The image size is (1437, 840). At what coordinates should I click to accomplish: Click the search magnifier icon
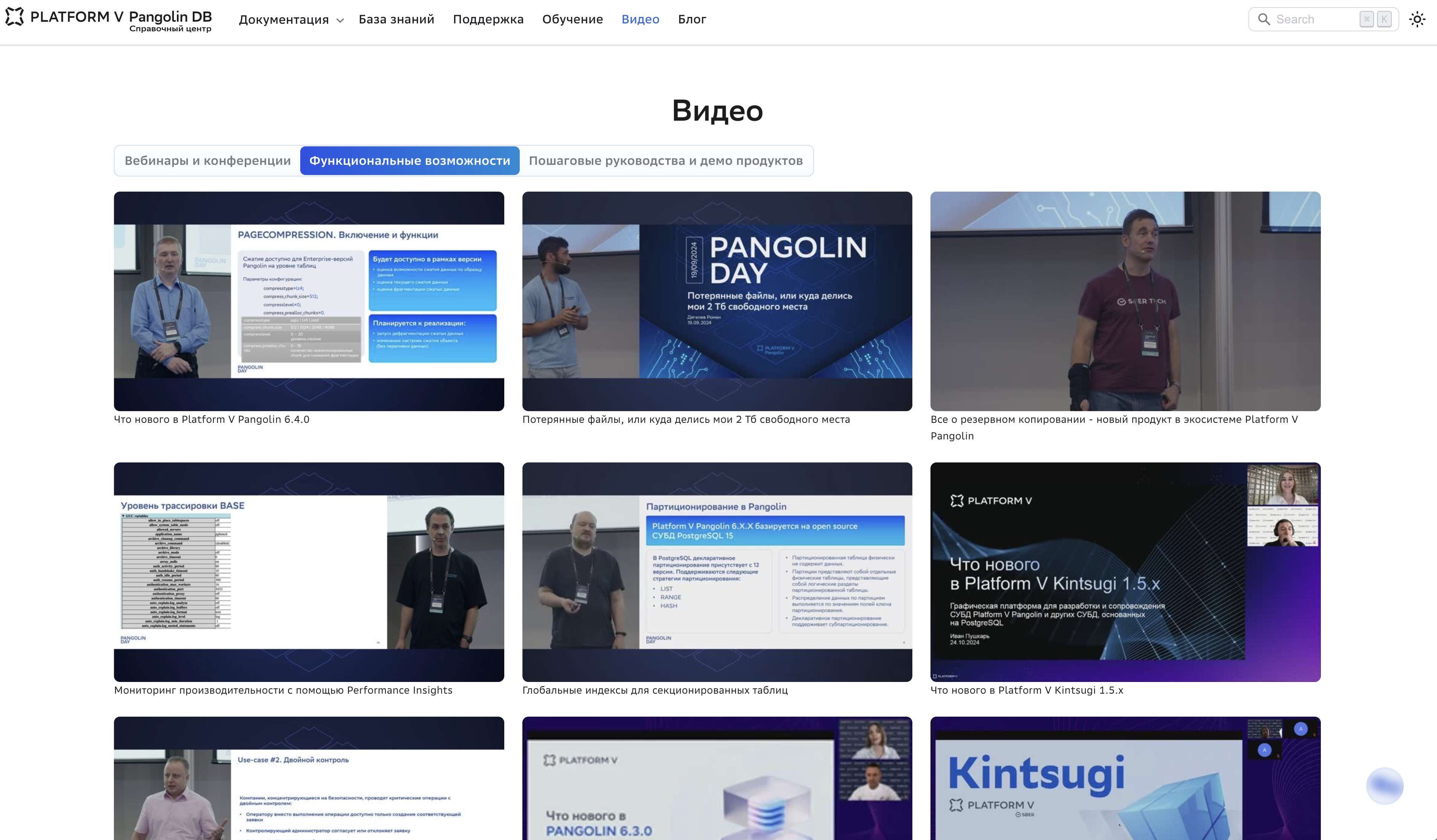[1264, 19]
